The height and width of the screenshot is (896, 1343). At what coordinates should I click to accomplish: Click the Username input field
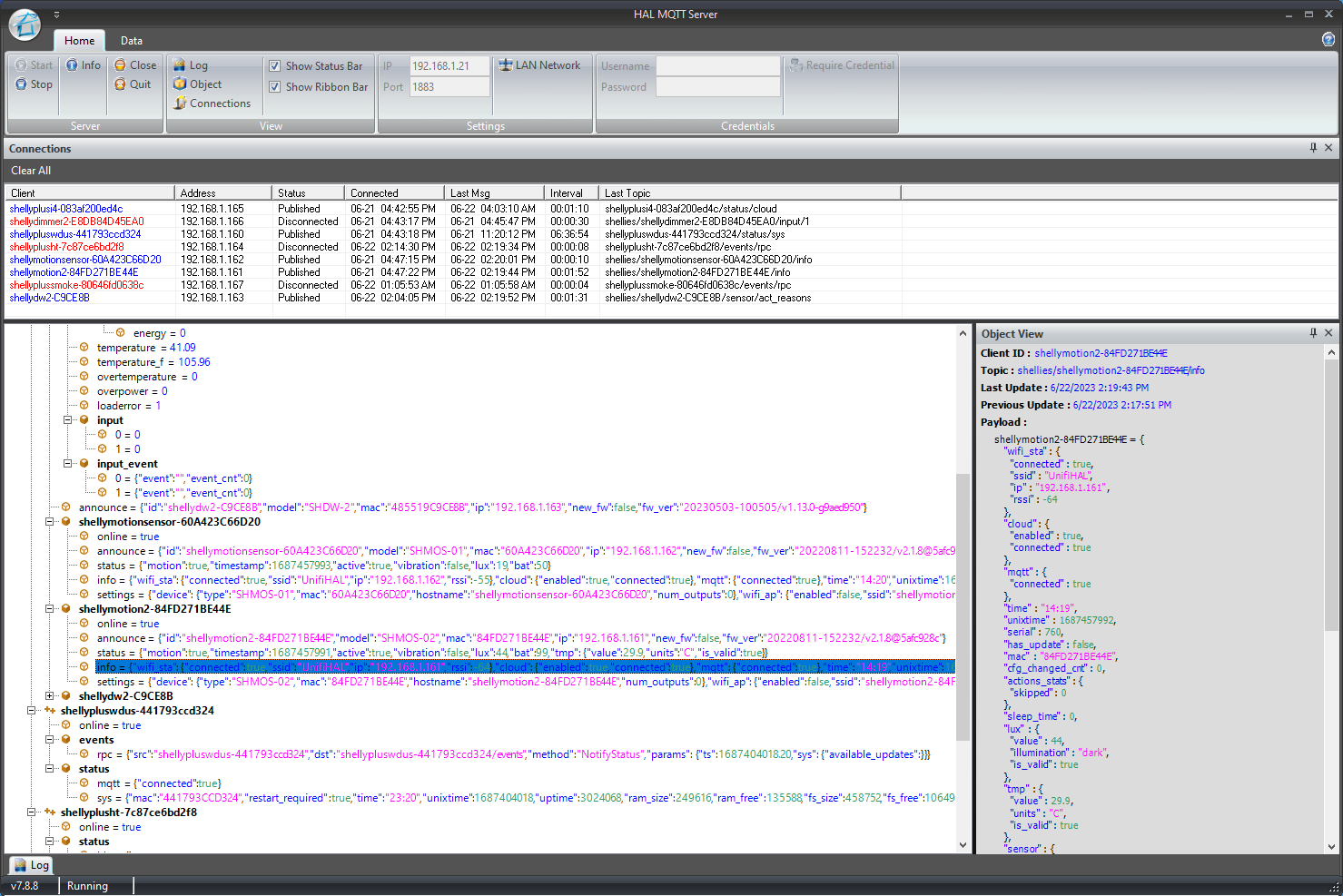click(x=718, y=66)
